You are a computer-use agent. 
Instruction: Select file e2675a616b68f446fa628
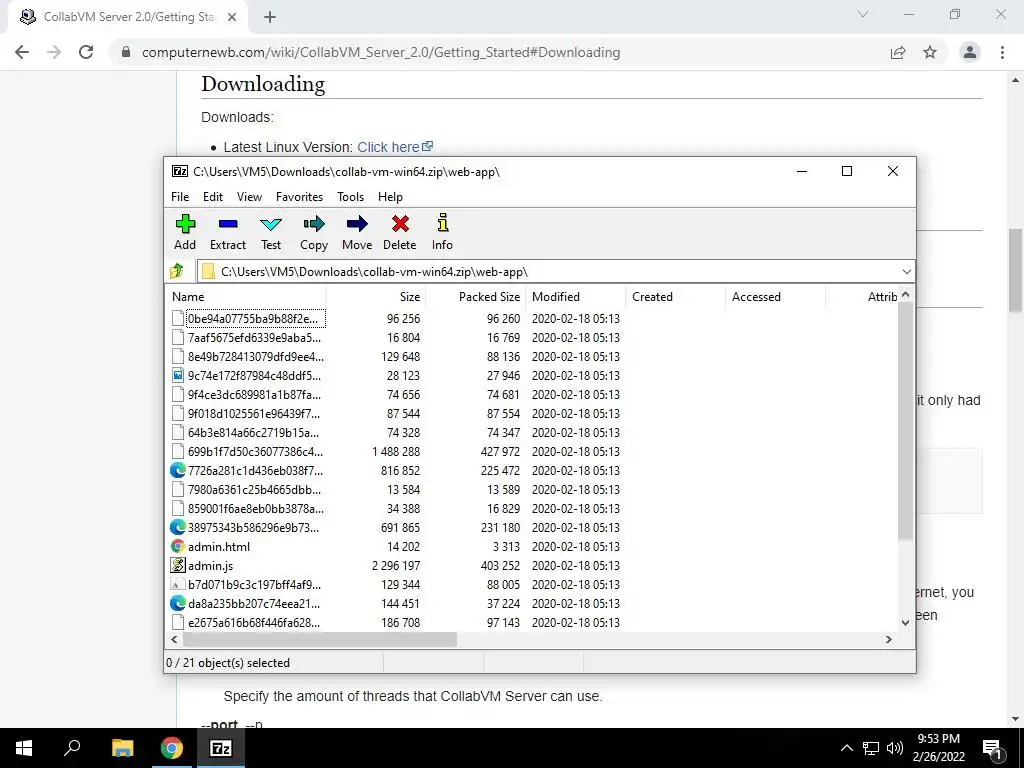tap(254, 622)
